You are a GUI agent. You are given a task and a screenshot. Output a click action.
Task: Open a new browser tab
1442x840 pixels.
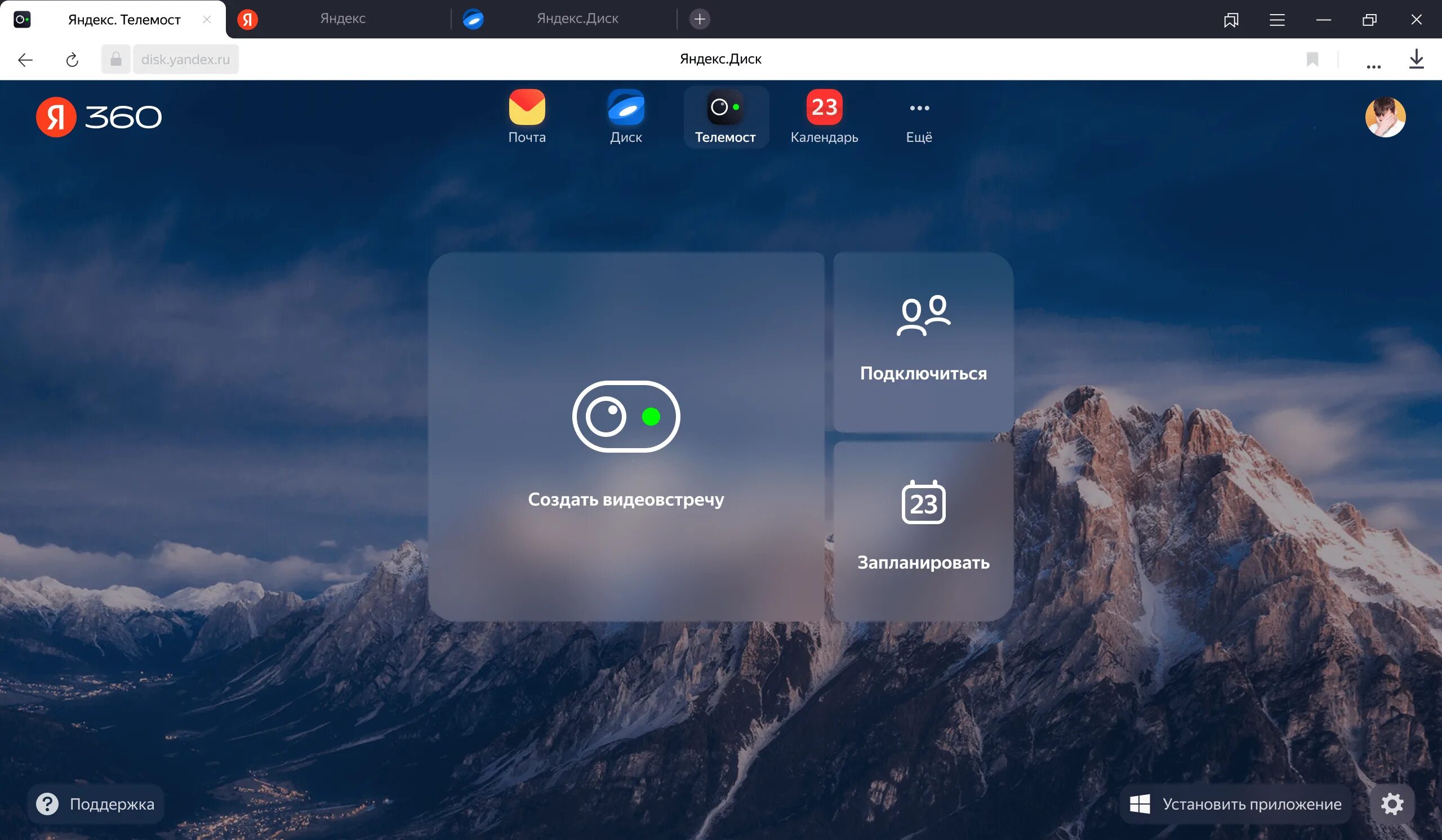699,19
